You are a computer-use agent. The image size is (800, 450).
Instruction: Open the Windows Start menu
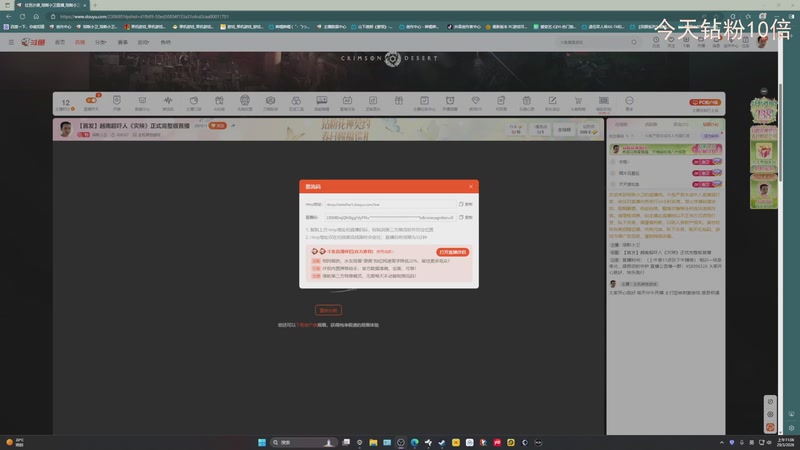(x=262, y=442)
